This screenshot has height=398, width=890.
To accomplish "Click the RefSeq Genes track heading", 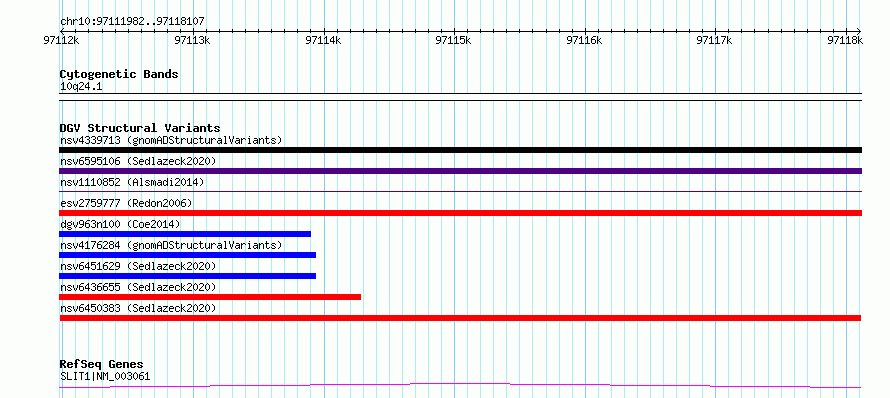I will (x=101, y=365).
